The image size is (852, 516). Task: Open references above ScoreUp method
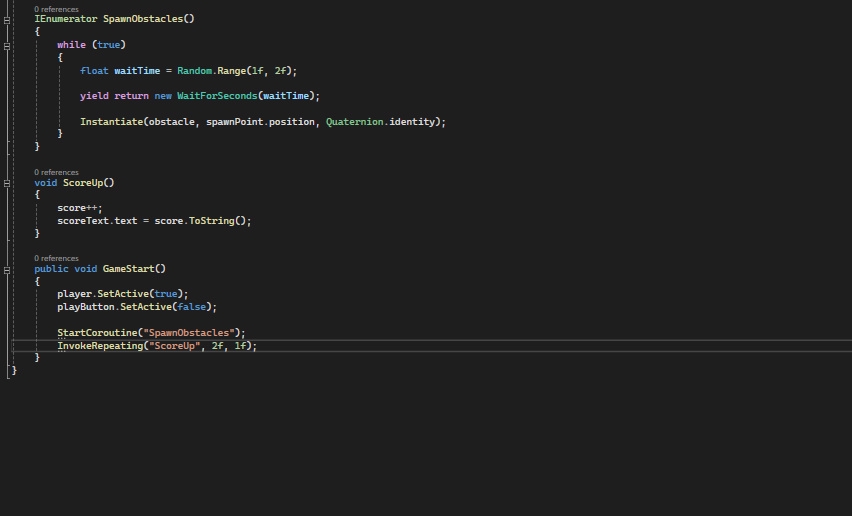[56, 172]
